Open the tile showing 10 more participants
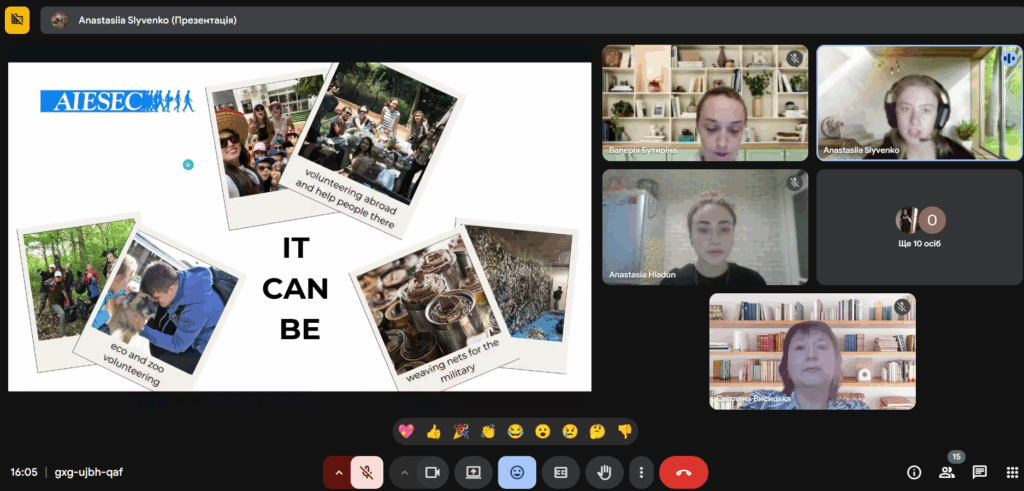The height and width of the screenshot is (491, 1024). 919,227
